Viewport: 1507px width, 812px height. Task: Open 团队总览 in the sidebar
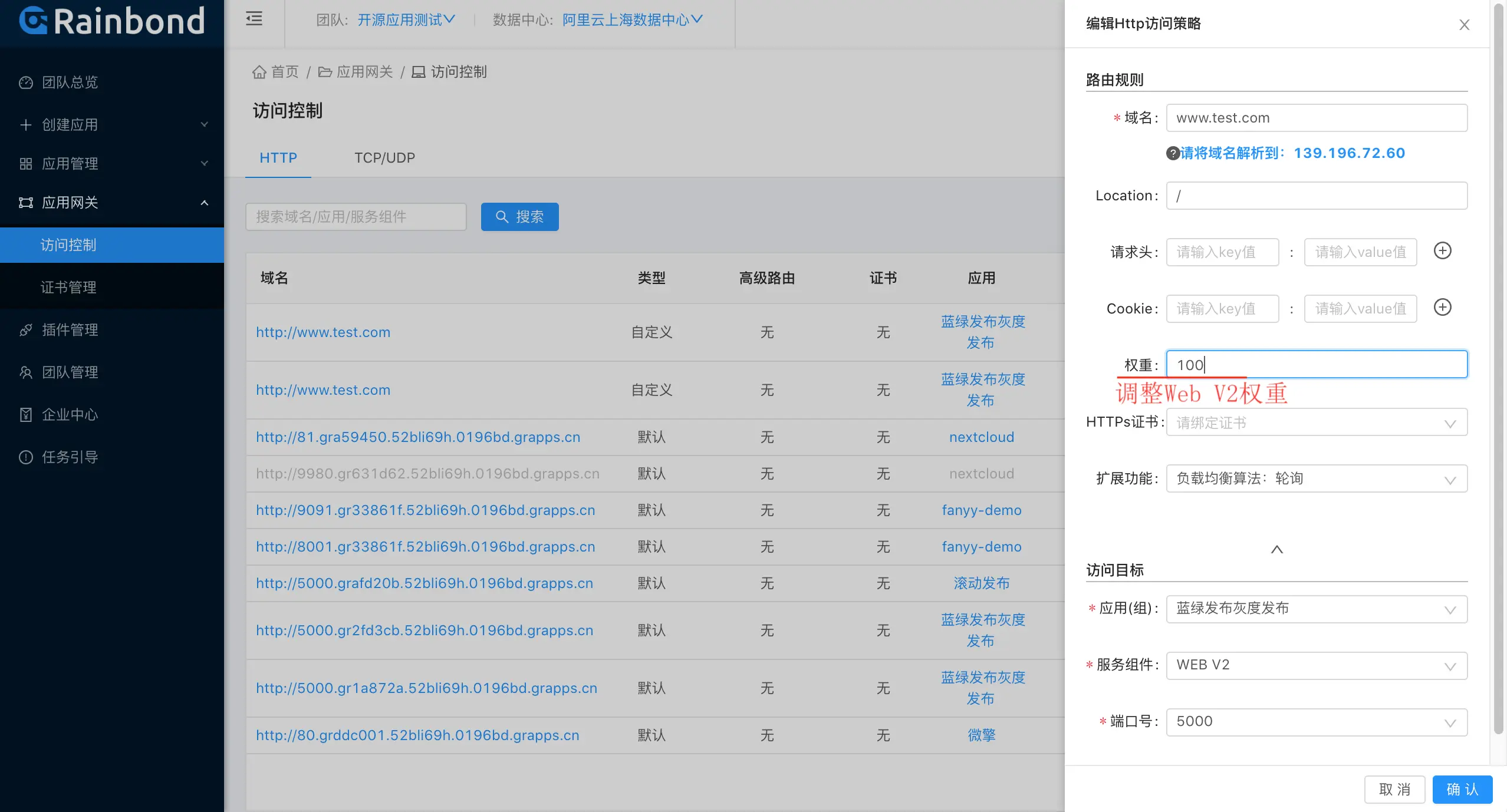point(70,82)
